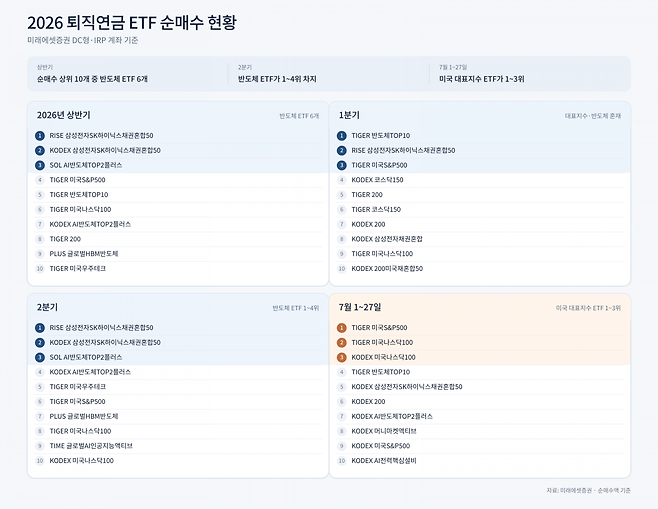Viewport: 658px width, 509px height.
Task: Click "KODEX AI반도체TOP2플러스" ranked 7 in July panel
Action: click(x=392, y=416)
